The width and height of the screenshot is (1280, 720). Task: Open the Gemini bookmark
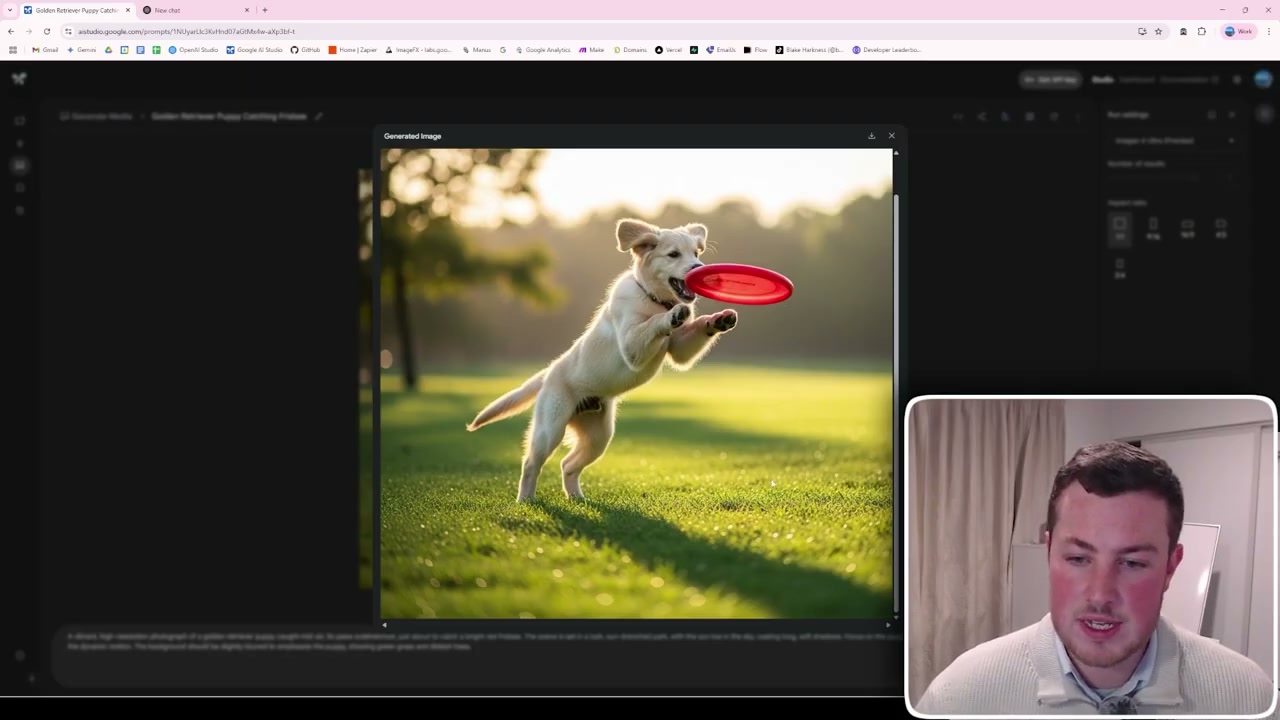pos(82,50)
